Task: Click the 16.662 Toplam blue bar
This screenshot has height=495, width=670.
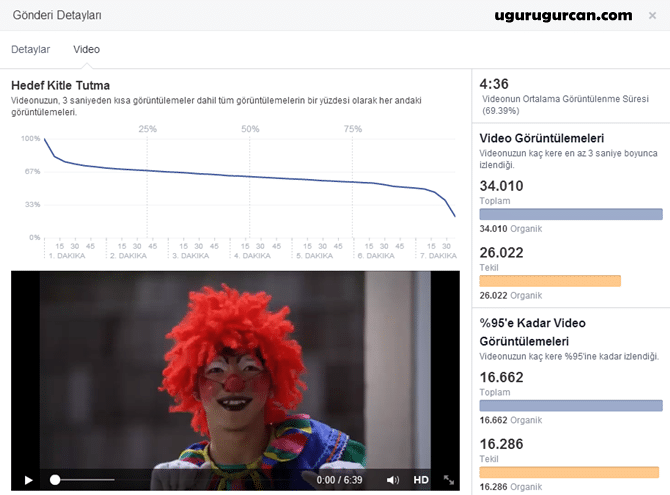Action: 571,406
